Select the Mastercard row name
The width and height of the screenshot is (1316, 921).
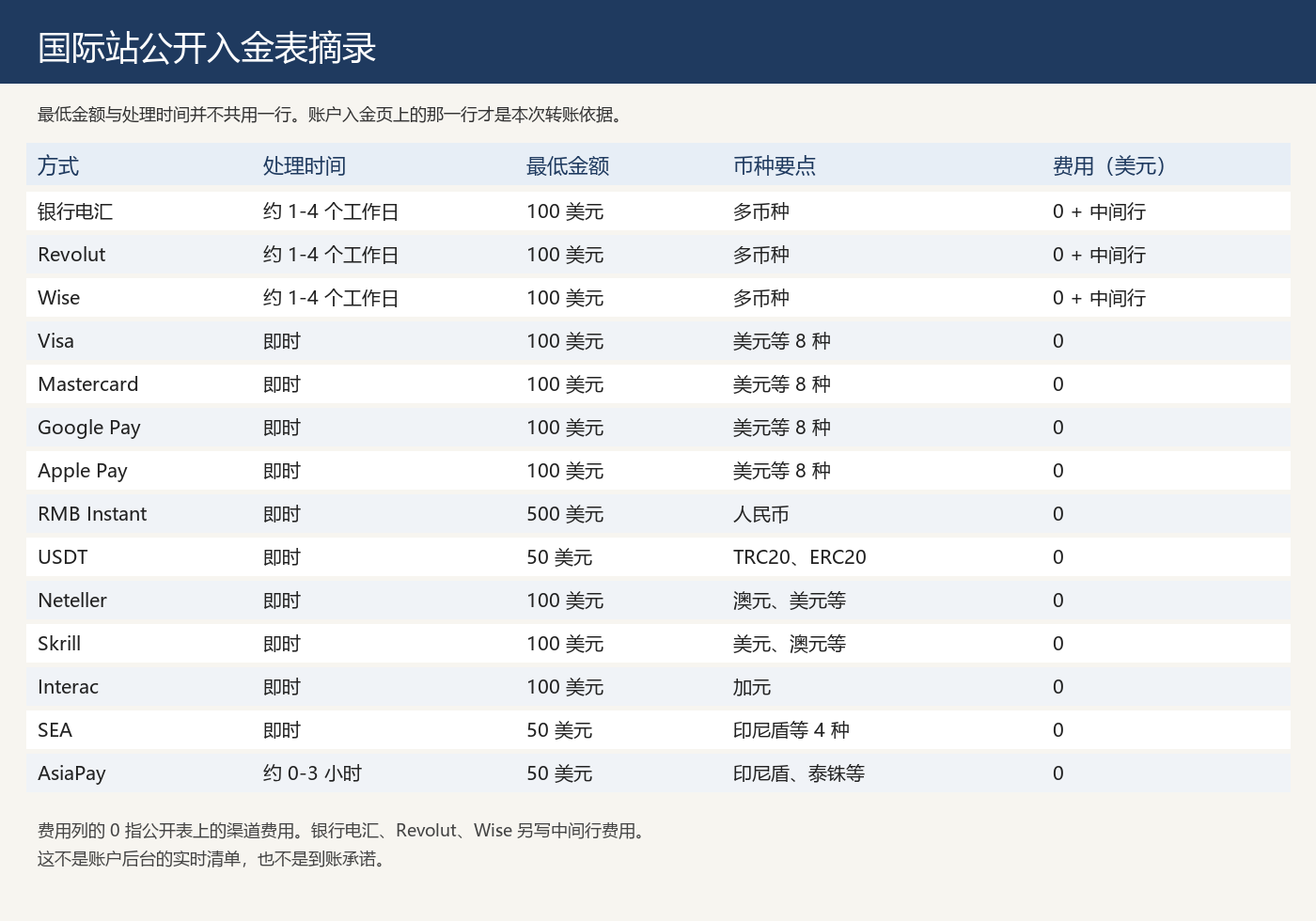[x=88, y=384]
